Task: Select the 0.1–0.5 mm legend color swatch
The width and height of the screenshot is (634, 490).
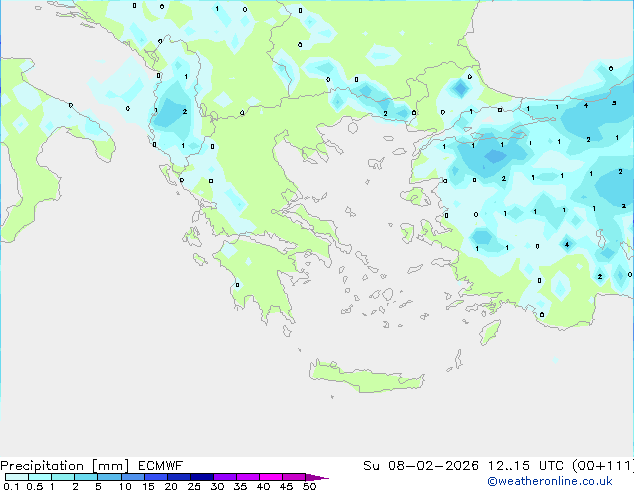Action: [x=17, y=477]
